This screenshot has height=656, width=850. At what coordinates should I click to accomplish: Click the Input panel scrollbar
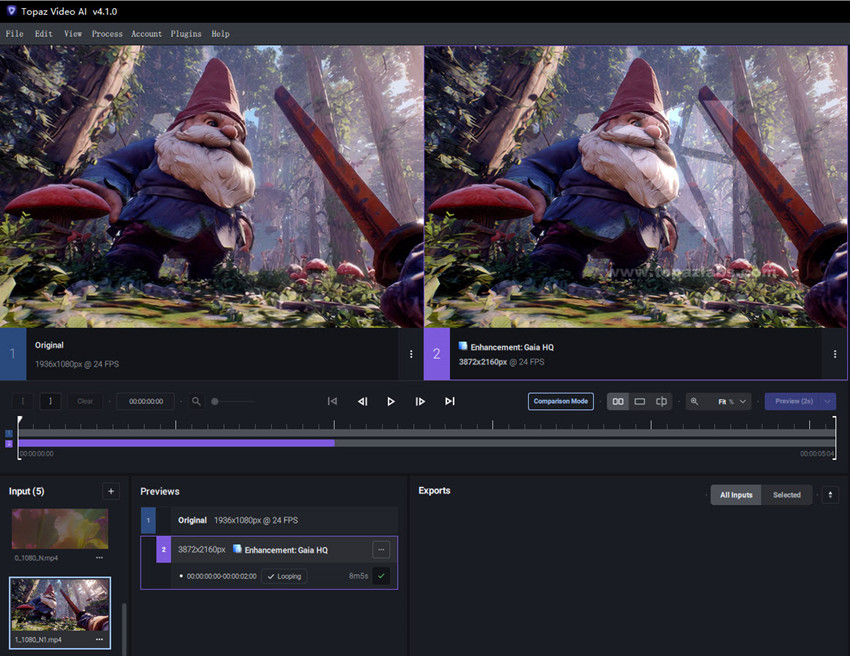click(124, 629)
